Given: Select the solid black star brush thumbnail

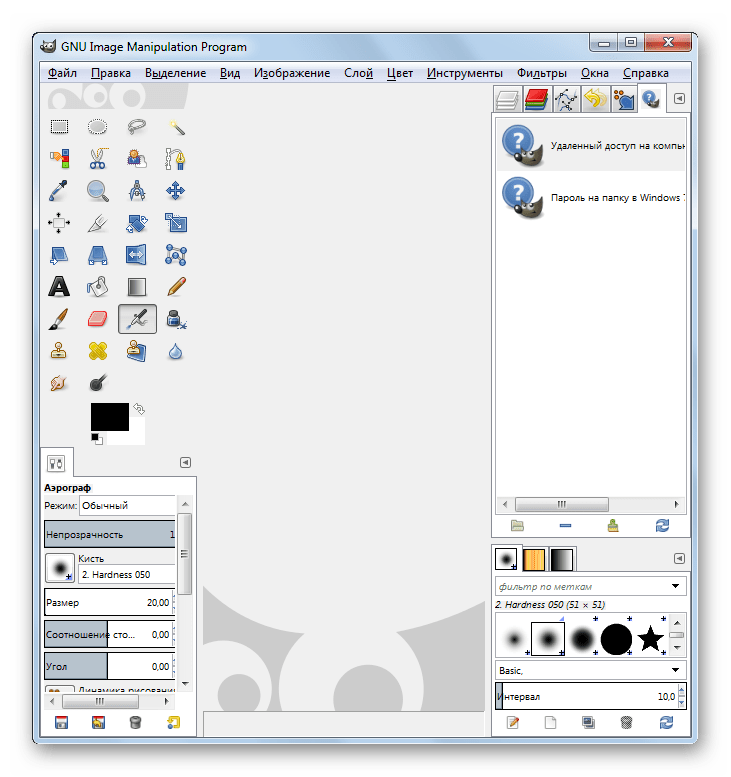Looking at the screenshot, I should coord(650,639).
